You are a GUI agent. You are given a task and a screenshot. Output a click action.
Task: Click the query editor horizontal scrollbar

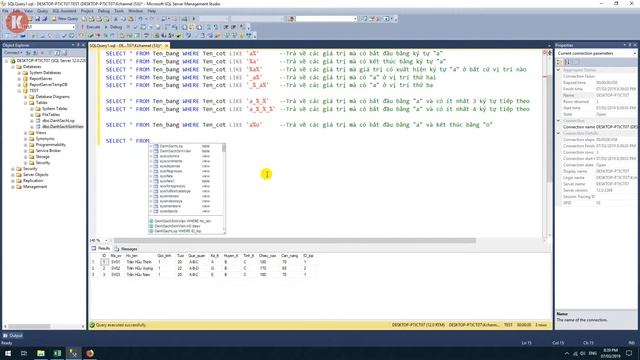tap(294, 240)
